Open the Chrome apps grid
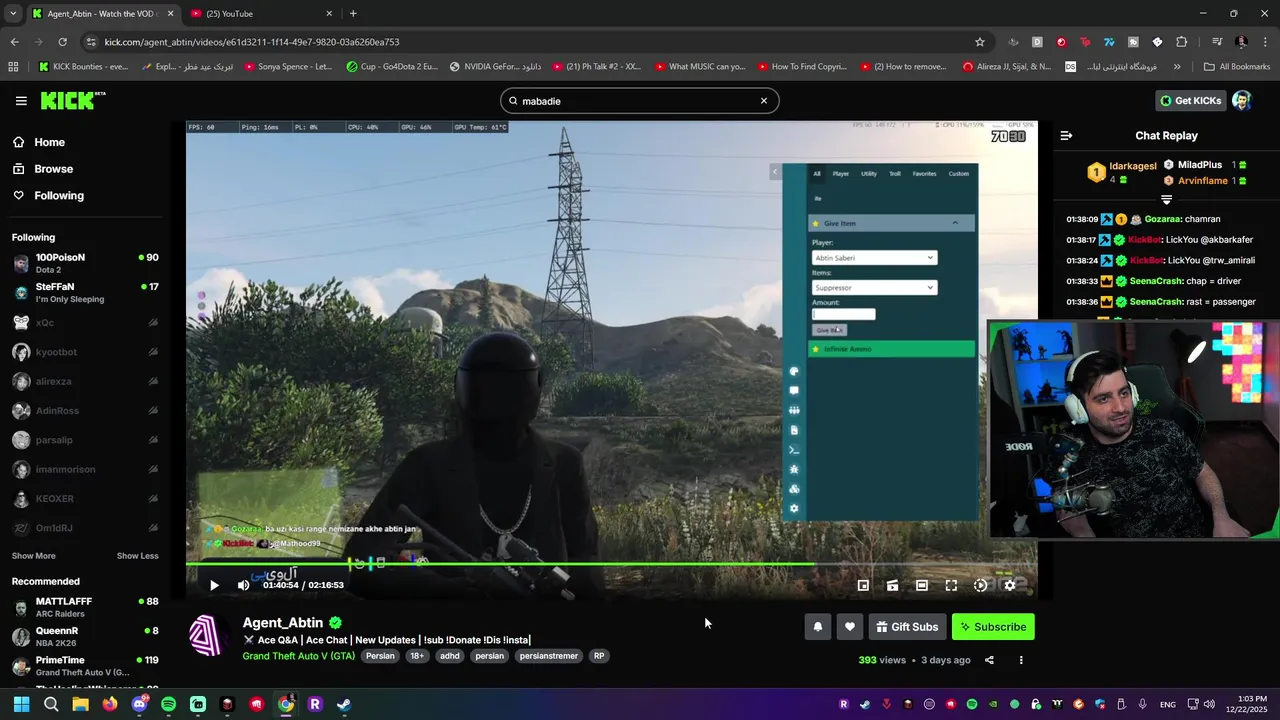 tap(13, 67)
